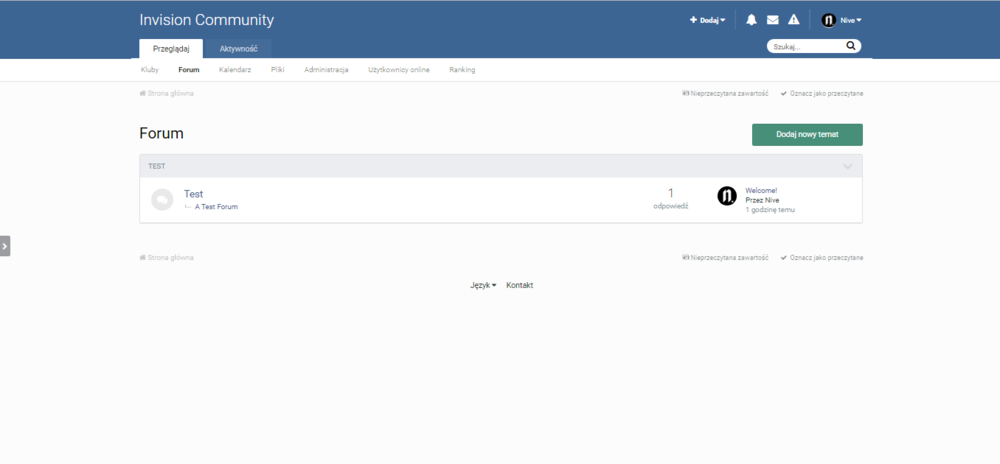Open the notifications bell icon
Screen dimensions: 1000x464
pos(752,20)
